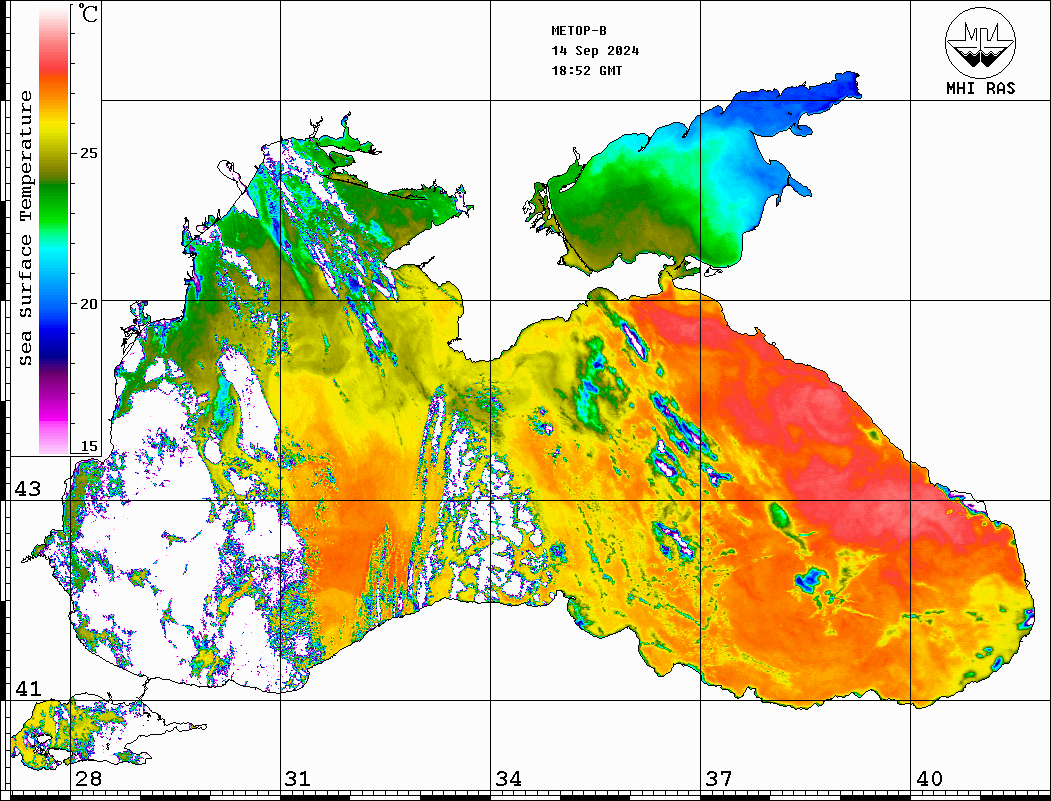Viewport: 1051px width, 801px height.
Task: Click the MHI RAS logo emblem
Action: click(981, 42)
